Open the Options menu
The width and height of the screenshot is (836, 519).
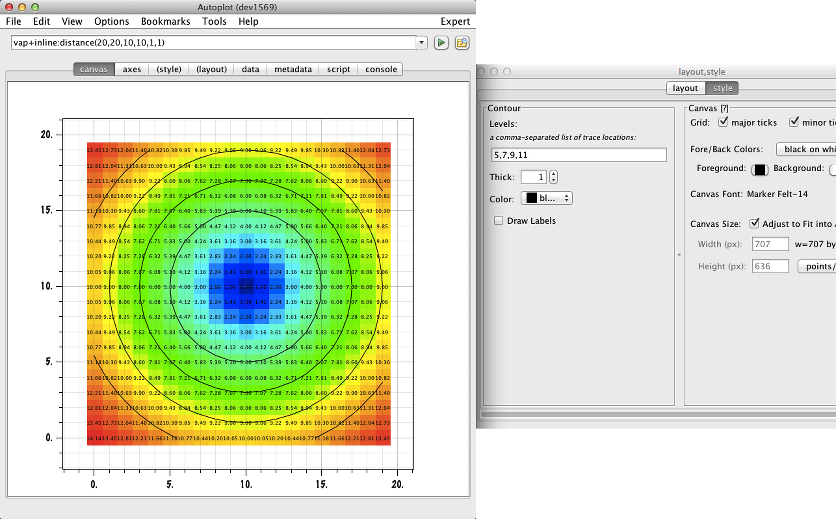tap(111, 21)
